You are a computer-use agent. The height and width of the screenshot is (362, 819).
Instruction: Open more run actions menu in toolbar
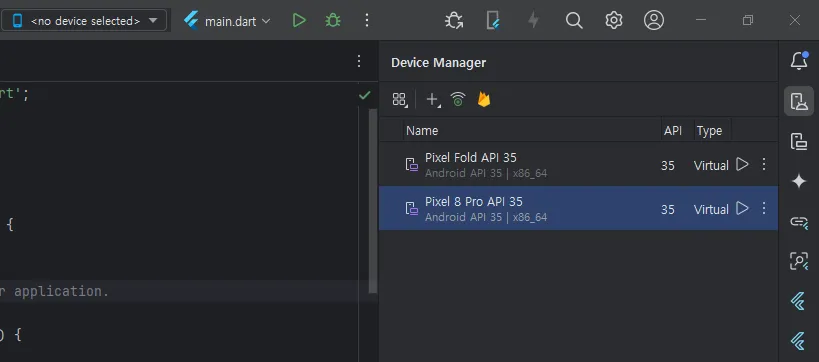coord(367,21)
